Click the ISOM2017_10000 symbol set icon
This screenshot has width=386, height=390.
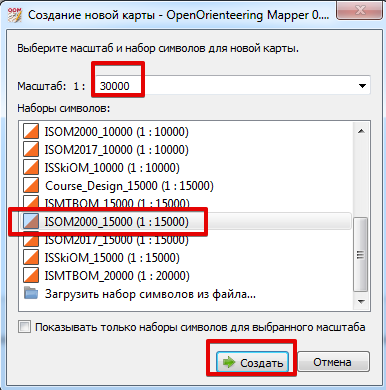click(31, 149)
